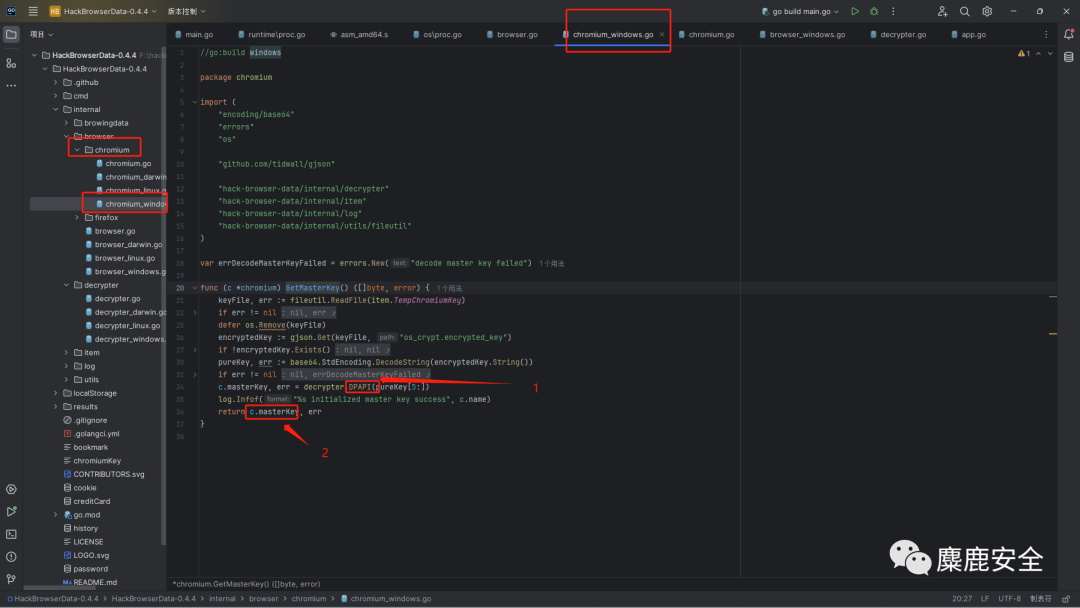Switch to the app.go tab
Viewport: 1080px width, 608px height.
968,34
